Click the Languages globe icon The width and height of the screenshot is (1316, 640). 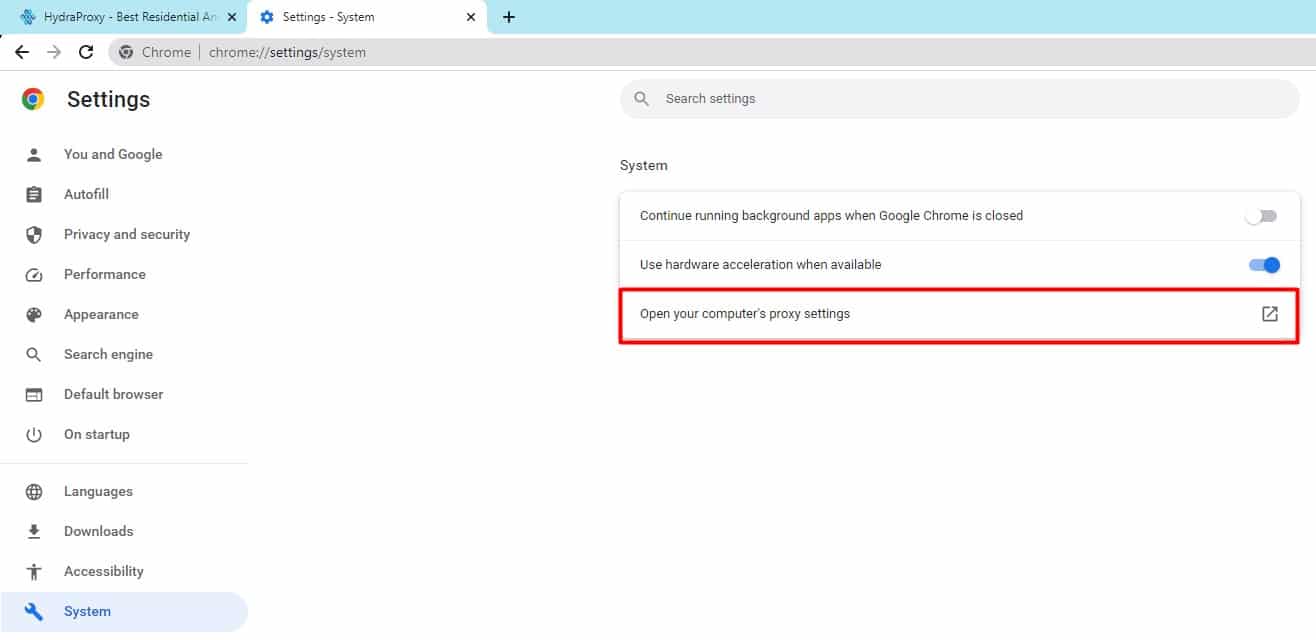35,491
